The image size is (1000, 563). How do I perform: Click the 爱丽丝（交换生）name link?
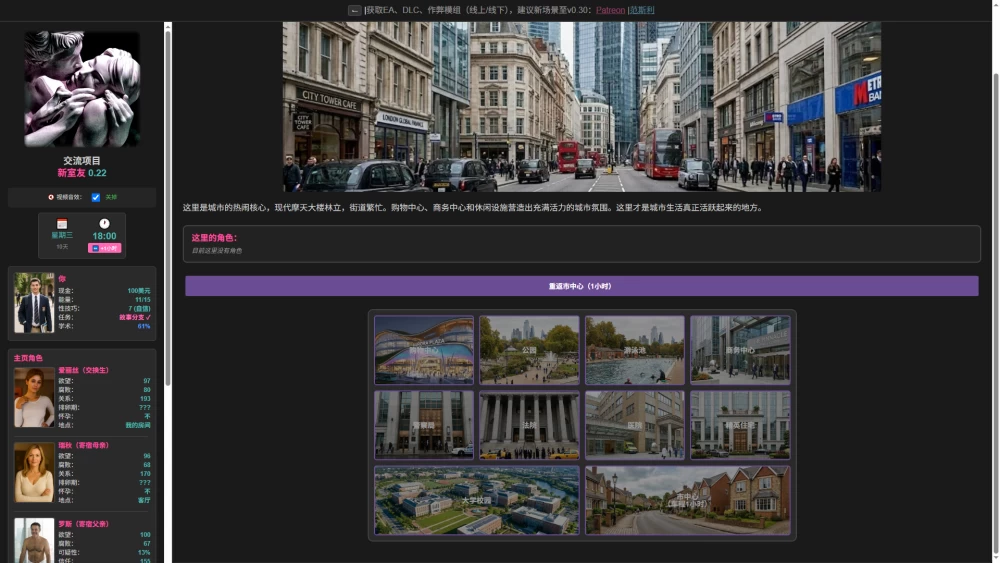pyautogui.click(x=84, y=370)
